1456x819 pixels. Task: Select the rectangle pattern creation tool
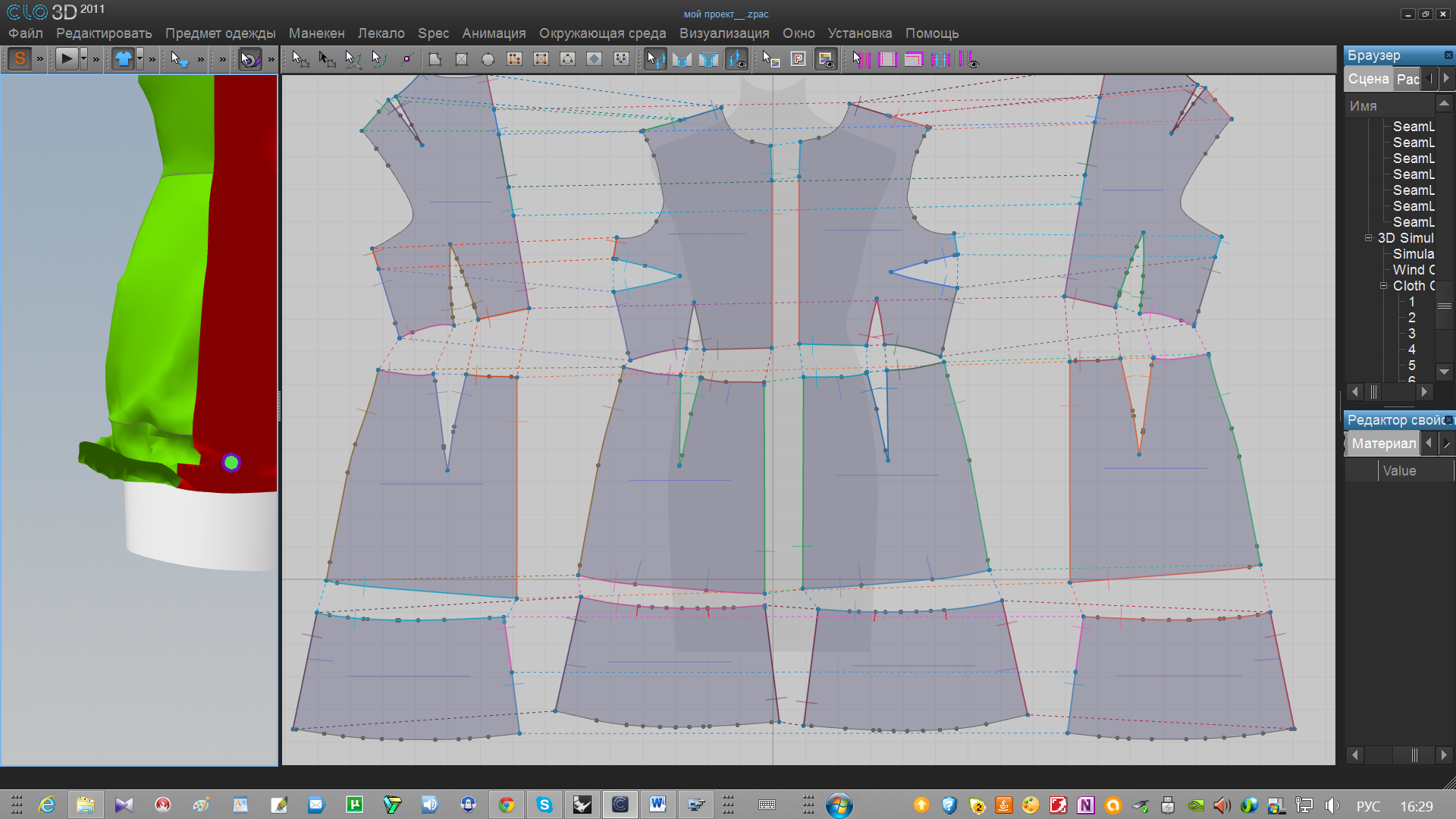pos(461,59)
